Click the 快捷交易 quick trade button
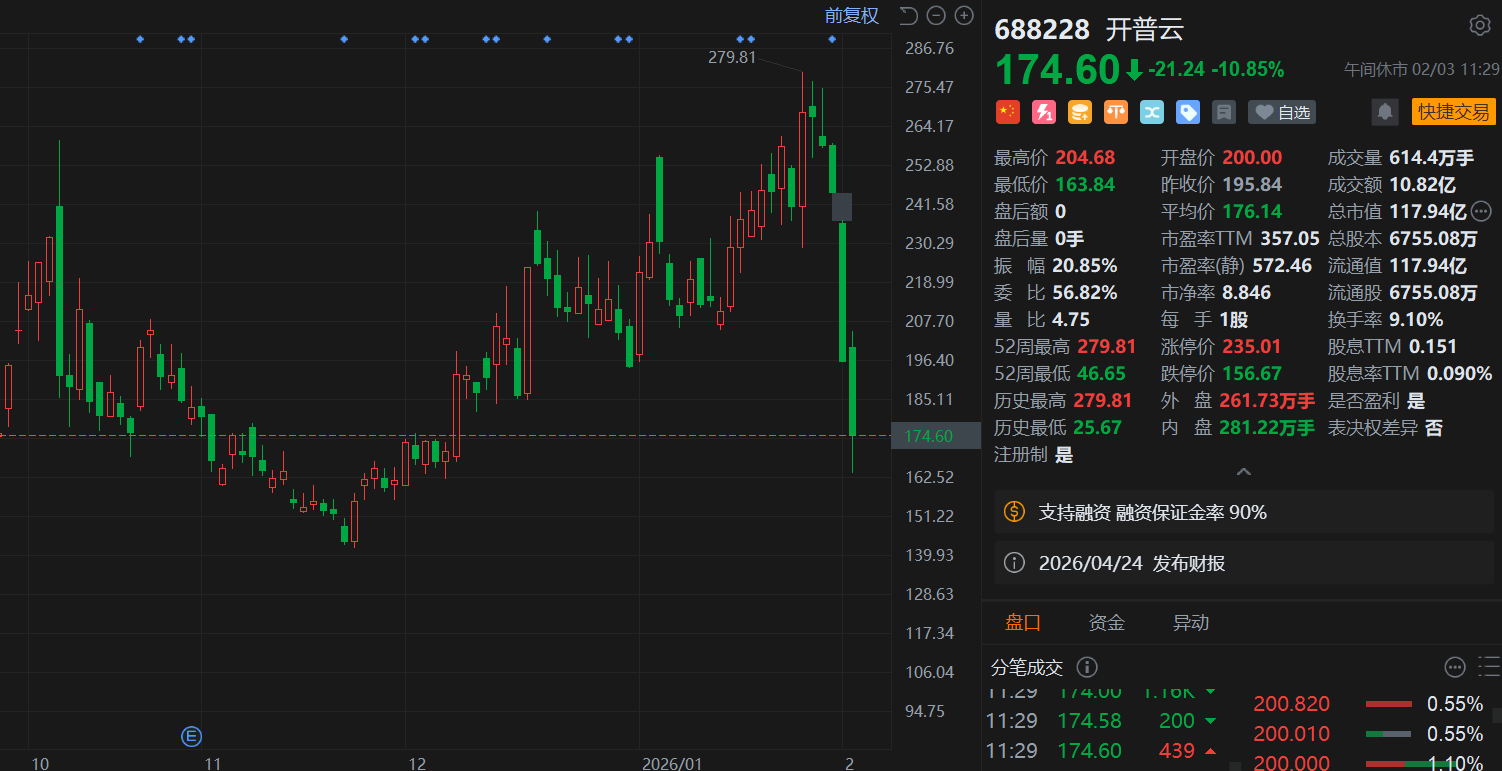Viewport: 1502px width, 771px height. click(x=1453, y=112)
